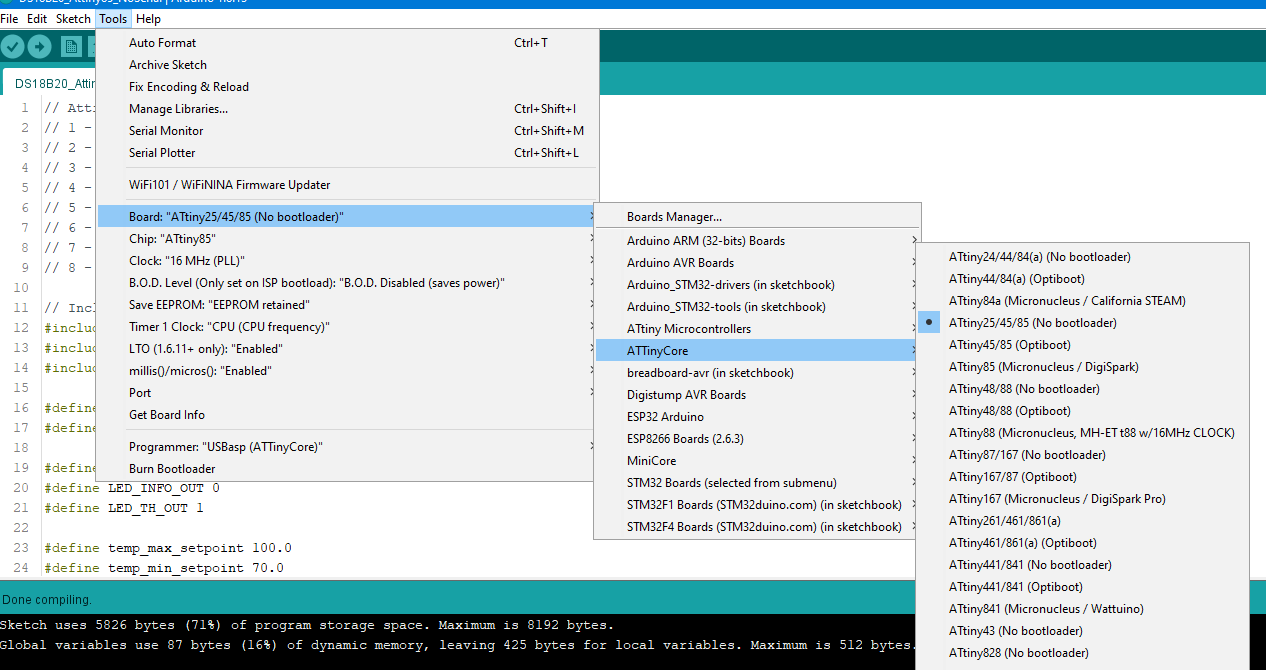Open Boards Manager...
The height and width of the screenshot is (670, 1266).
point(757,217)
